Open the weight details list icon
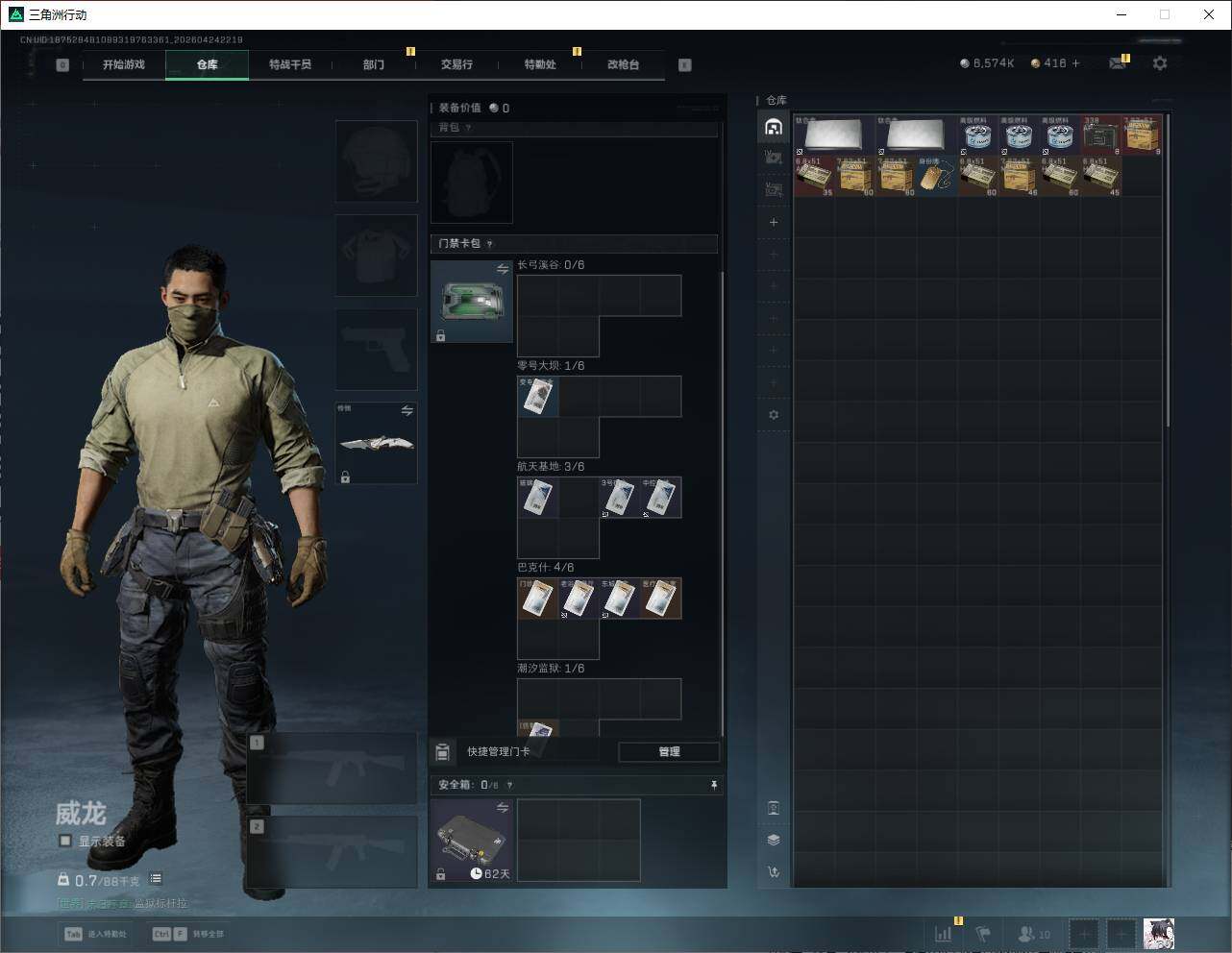 (156, 879)
